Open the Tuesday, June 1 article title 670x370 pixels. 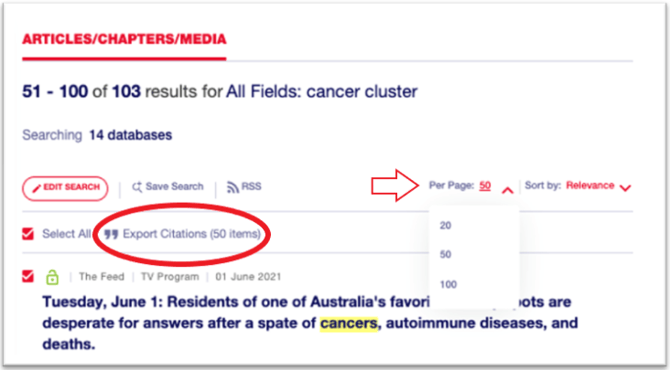click(x=310, y=323)
